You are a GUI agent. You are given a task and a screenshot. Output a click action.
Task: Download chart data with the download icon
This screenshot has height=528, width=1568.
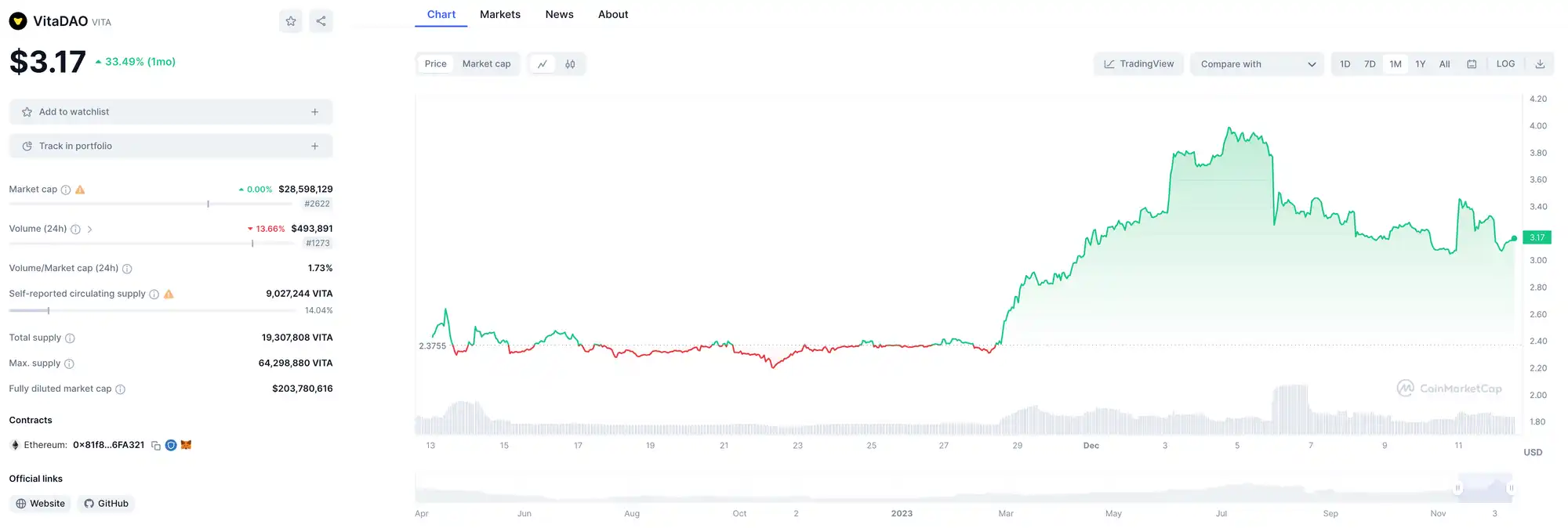[x=1540, y=64]
